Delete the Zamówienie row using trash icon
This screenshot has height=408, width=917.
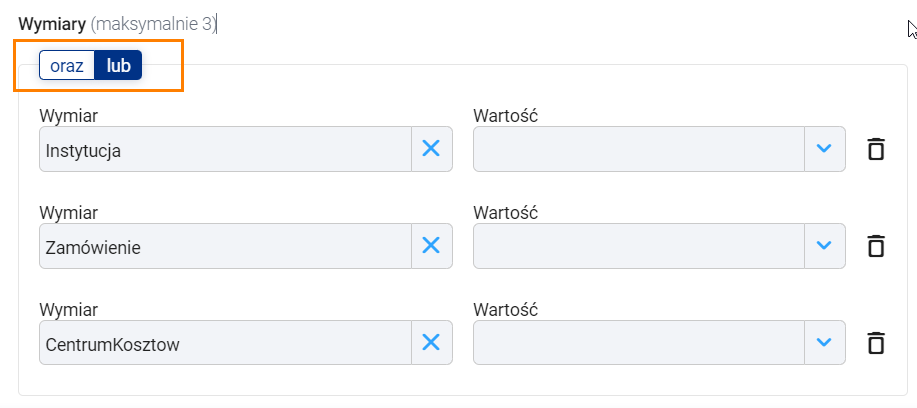pyautogui.click(x=875, y=246)
